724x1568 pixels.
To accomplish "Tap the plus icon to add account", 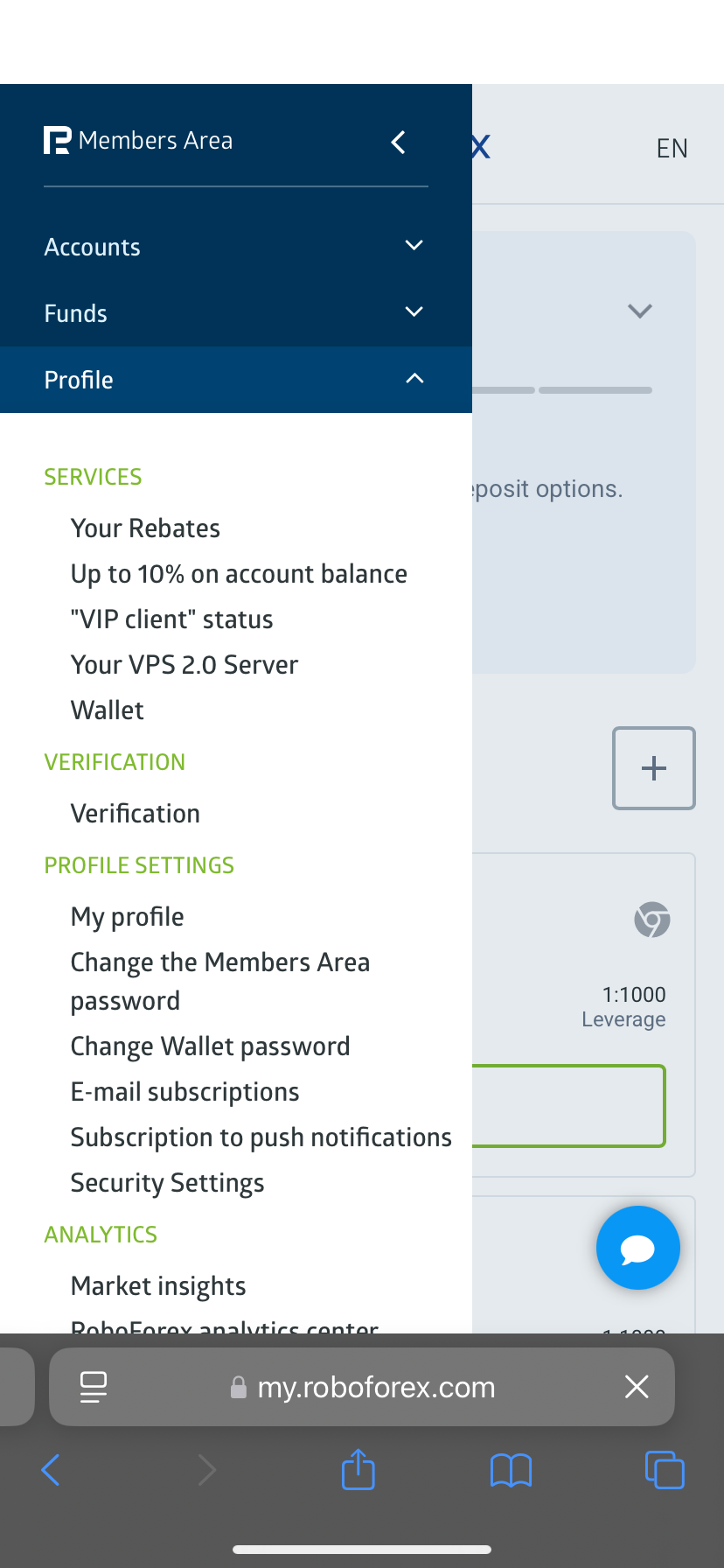I will (653, 768).
